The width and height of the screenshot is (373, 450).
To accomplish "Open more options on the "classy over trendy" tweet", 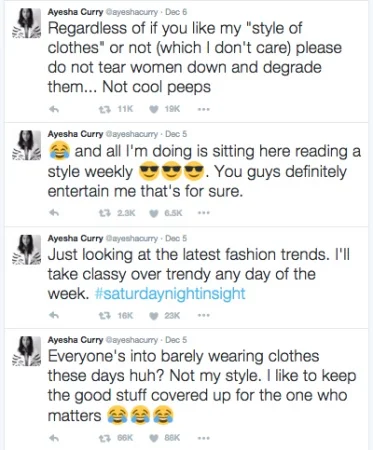I will pyautogui.click(x=203, y=315).
